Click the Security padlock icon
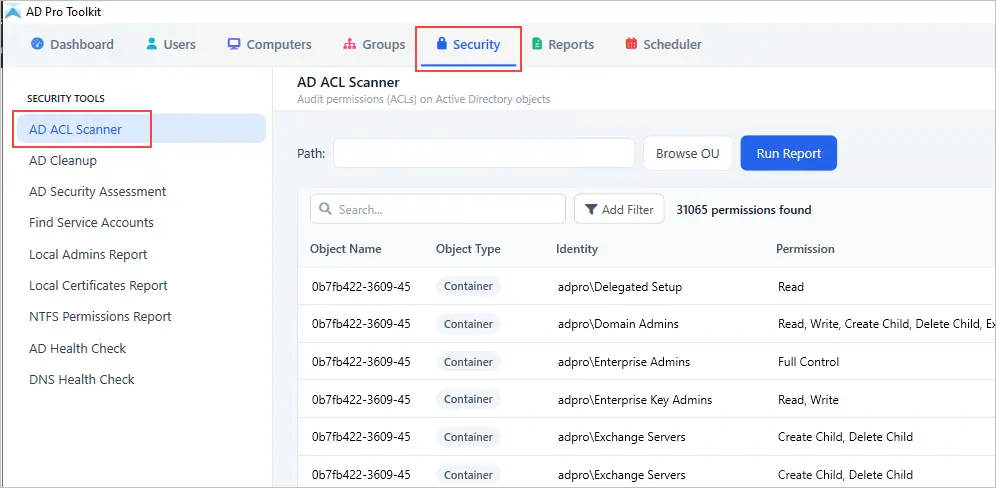The height and width of the screenshot is (488, 996). pyautogui.click(x=441, y=44)
